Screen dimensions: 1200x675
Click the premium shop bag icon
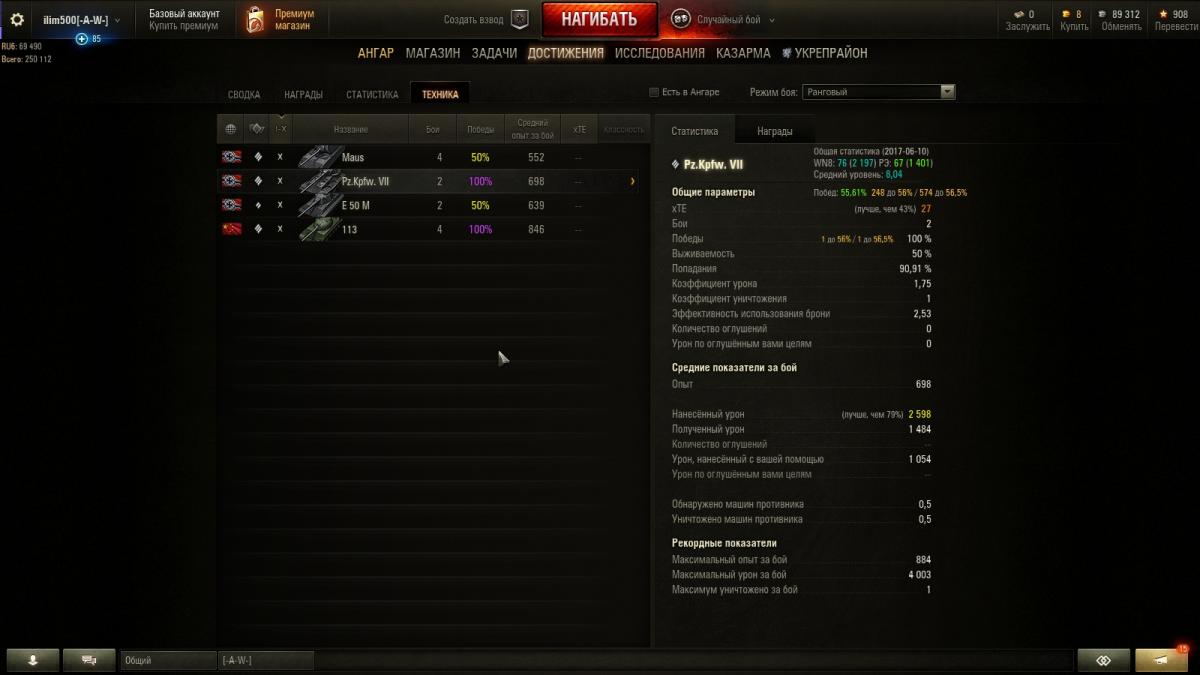[255, 19]
